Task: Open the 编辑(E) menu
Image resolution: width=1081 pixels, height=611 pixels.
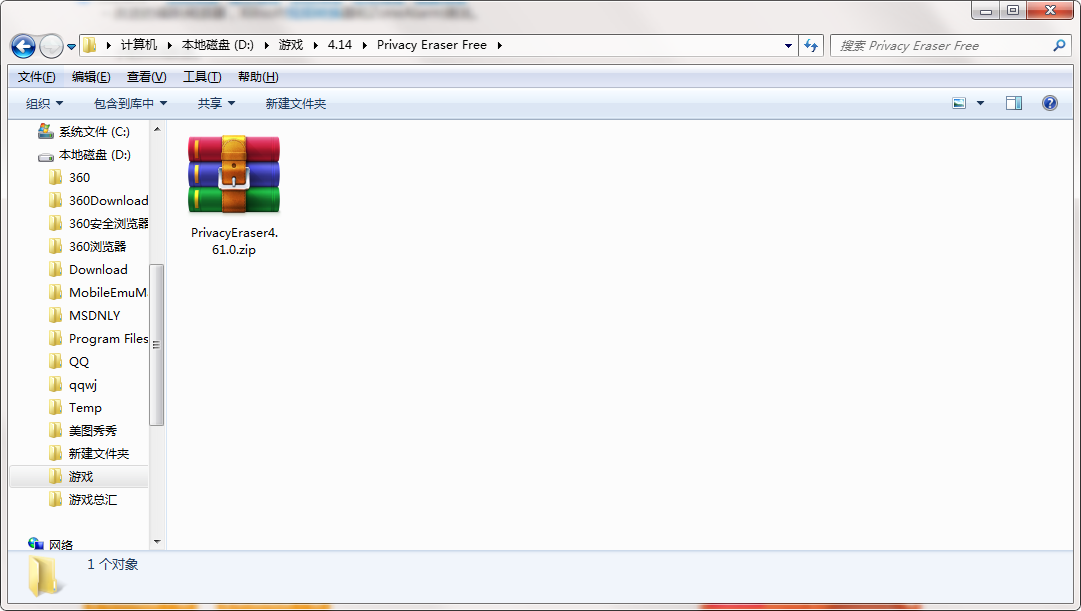Action: pos(91,77)
